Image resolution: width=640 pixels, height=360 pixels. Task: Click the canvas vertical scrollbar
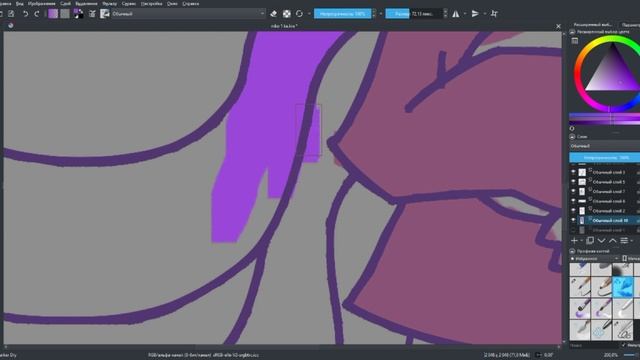(x=564, y=188)
